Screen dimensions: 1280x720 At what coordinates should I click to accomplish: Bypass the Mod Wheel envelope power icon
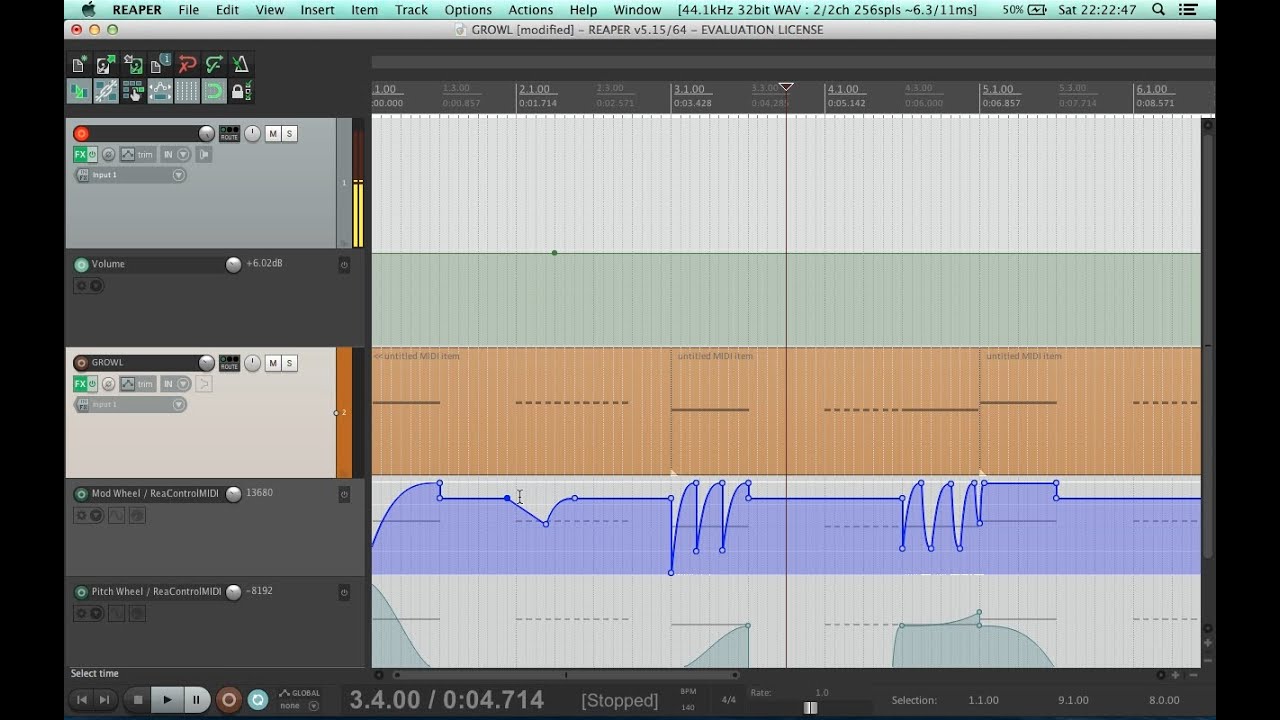344,494
